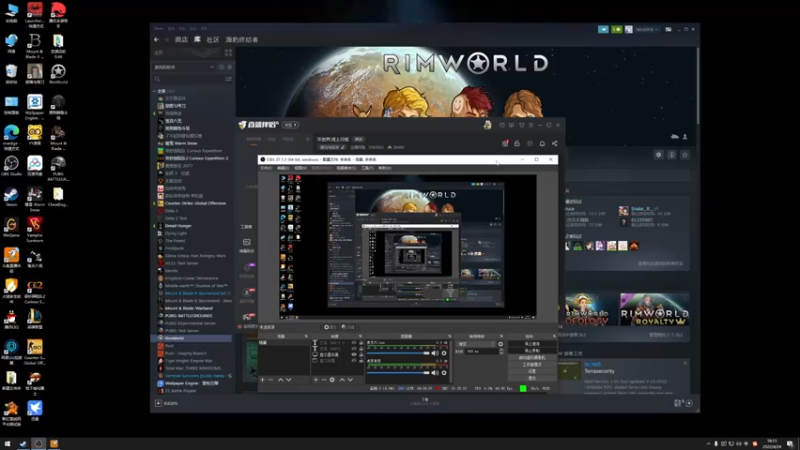Favorite RimWorld using star icon in Steam
The height and width of the screenshot is (450, 800).
(685, 155)
